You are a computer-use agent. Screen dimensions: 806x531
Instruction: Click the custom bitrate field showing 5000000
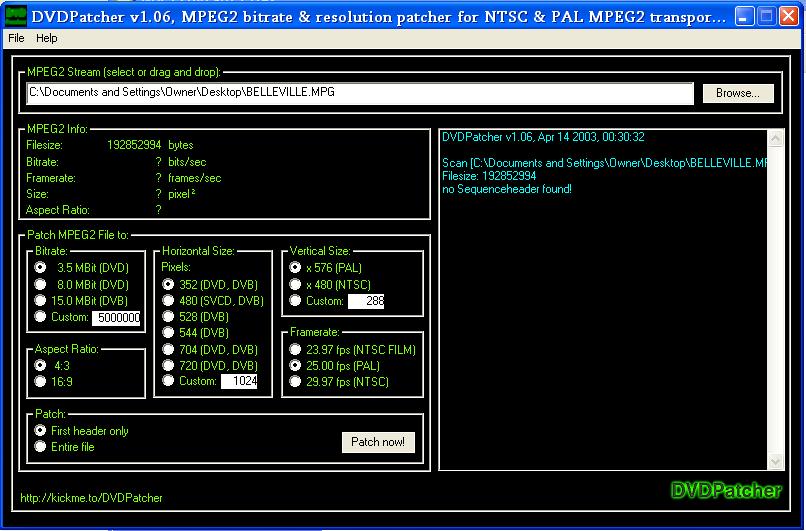(116, 318)
